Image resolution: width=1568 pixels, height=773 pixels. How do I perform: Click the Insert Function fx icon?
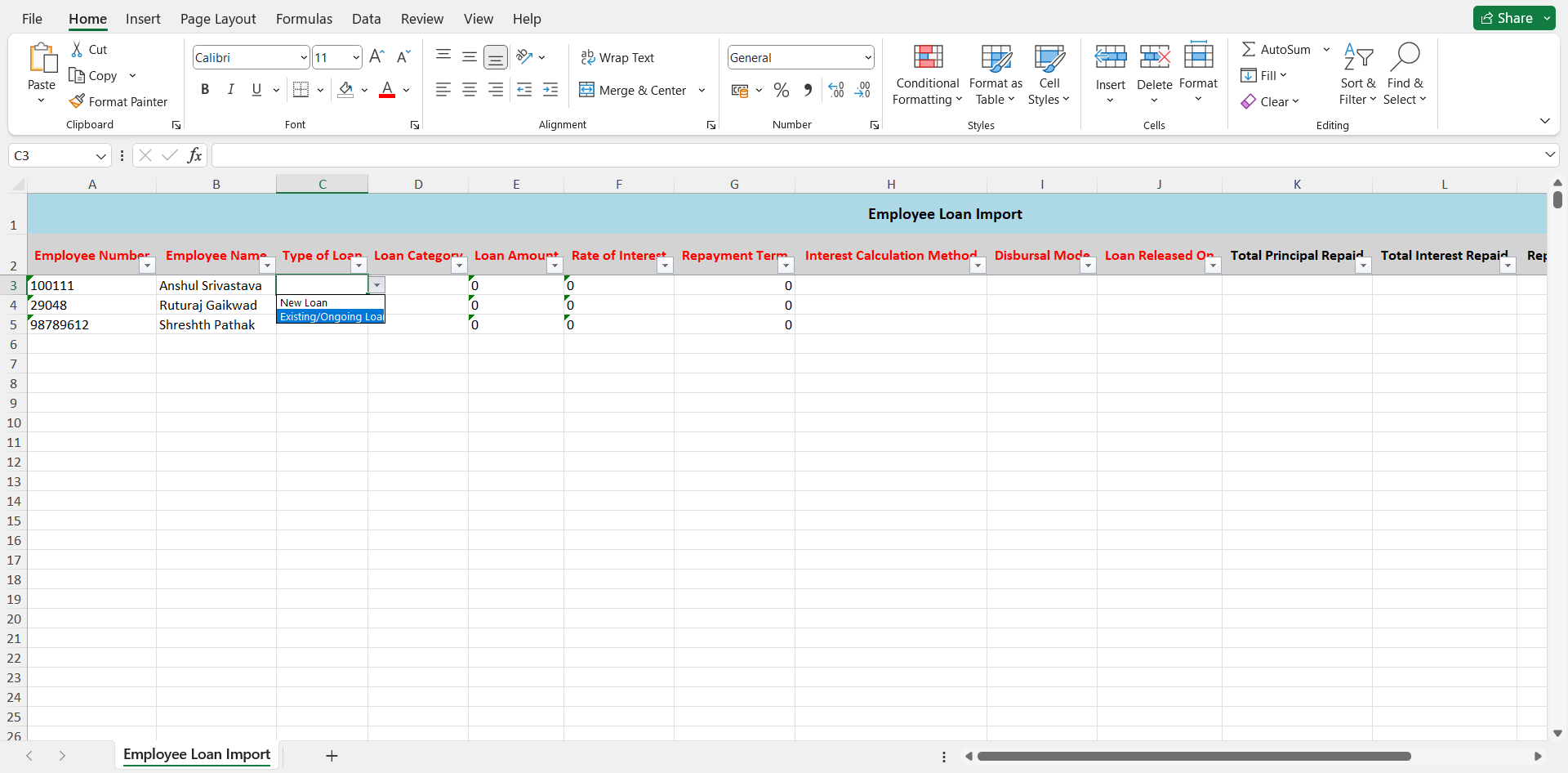click(194, 155)
